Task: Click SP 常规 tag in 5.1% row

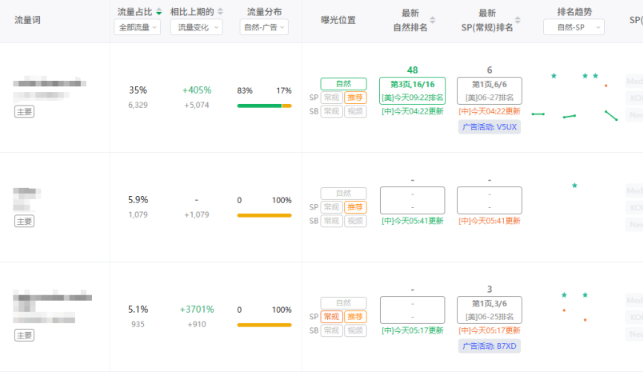Action: [331, 317]
